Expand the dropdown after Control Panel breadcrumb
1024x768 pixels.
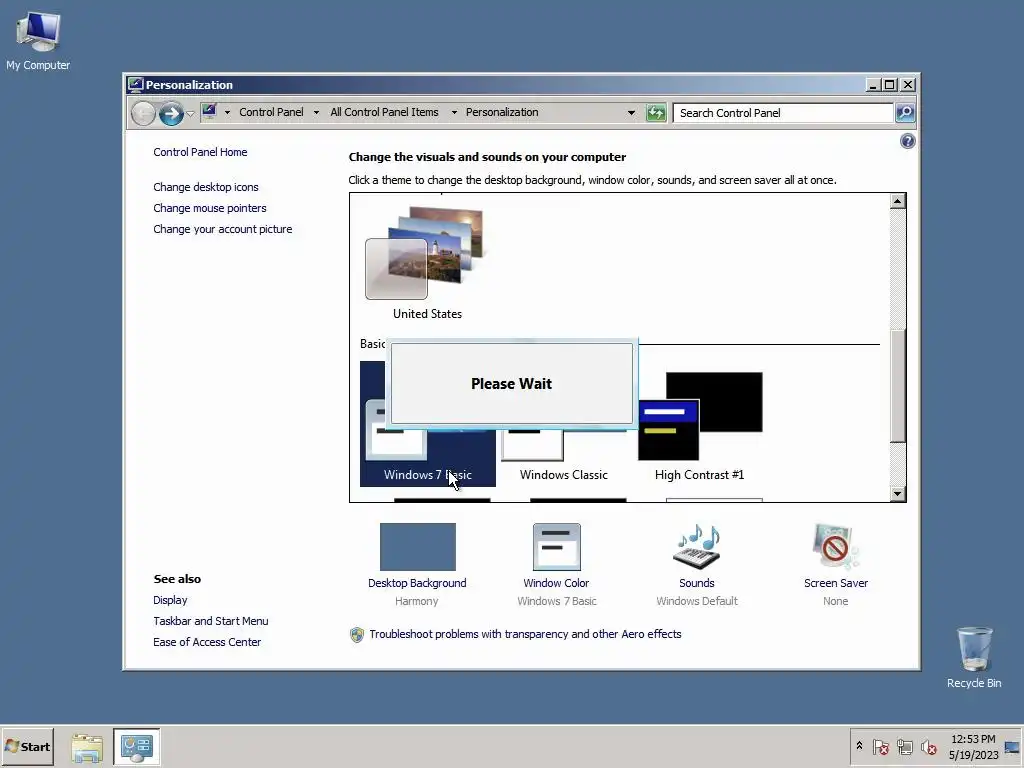tap(316, 112)
